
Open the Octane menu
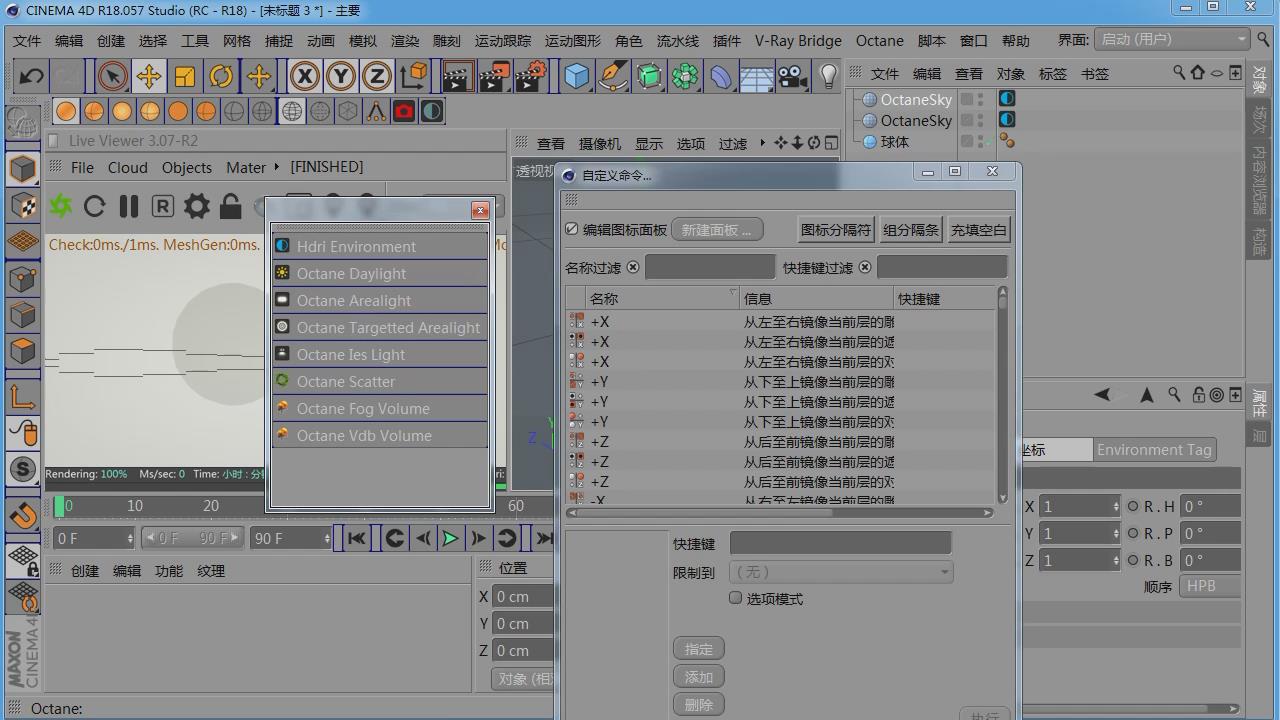click(x=880, y=41)
